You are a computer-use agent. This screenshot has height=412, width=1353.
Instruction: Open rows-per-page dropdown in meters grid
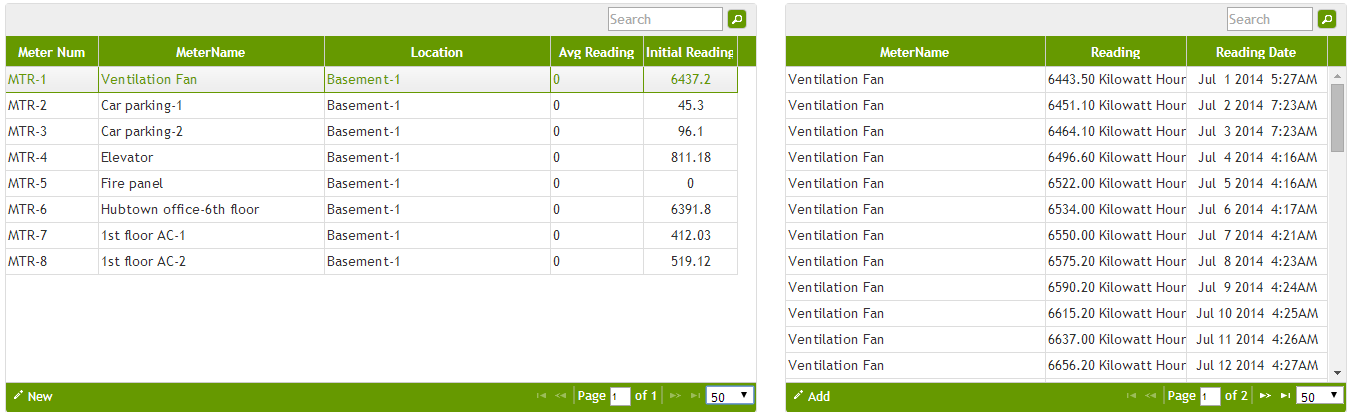pos(729,396)
